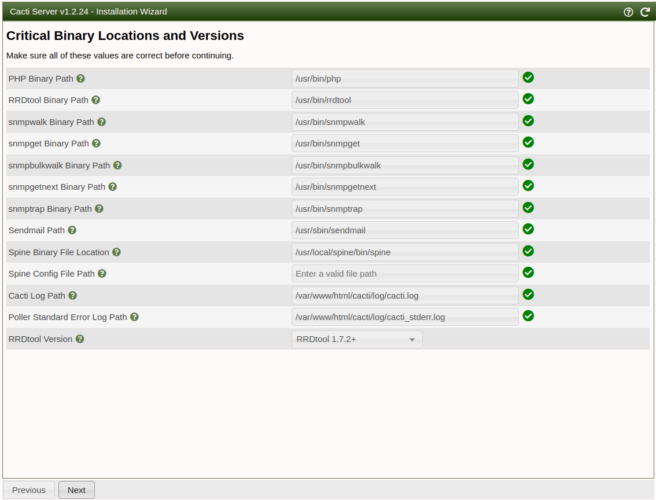Click green check beside snmpwalk path
The height and width of the screenshot is (500, 656).
pyautogui.click(x=528, y=121)
